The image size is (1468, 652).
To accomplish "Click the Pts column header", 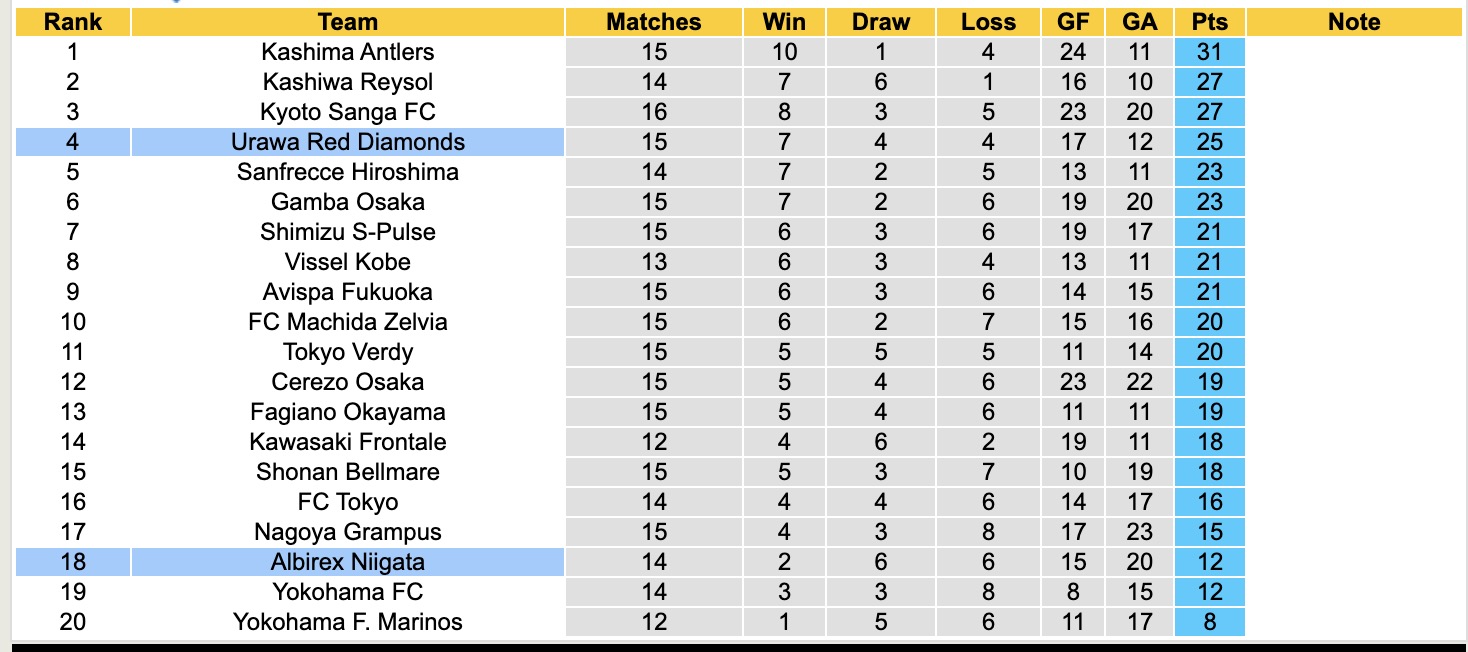I will pos(1210,22).
